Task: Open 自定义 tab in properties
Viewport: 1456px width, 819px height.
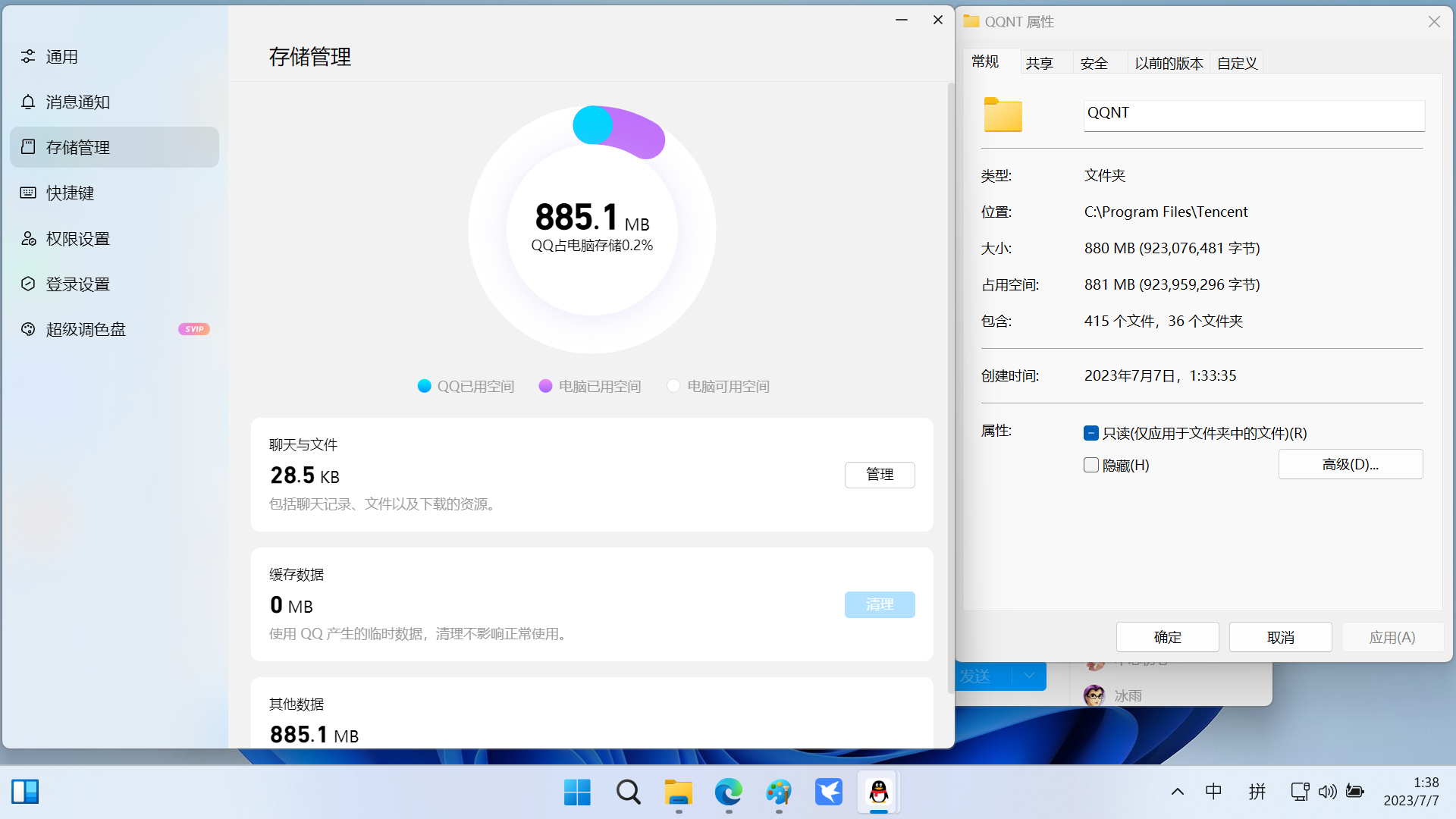Action: click(1237, 63)
